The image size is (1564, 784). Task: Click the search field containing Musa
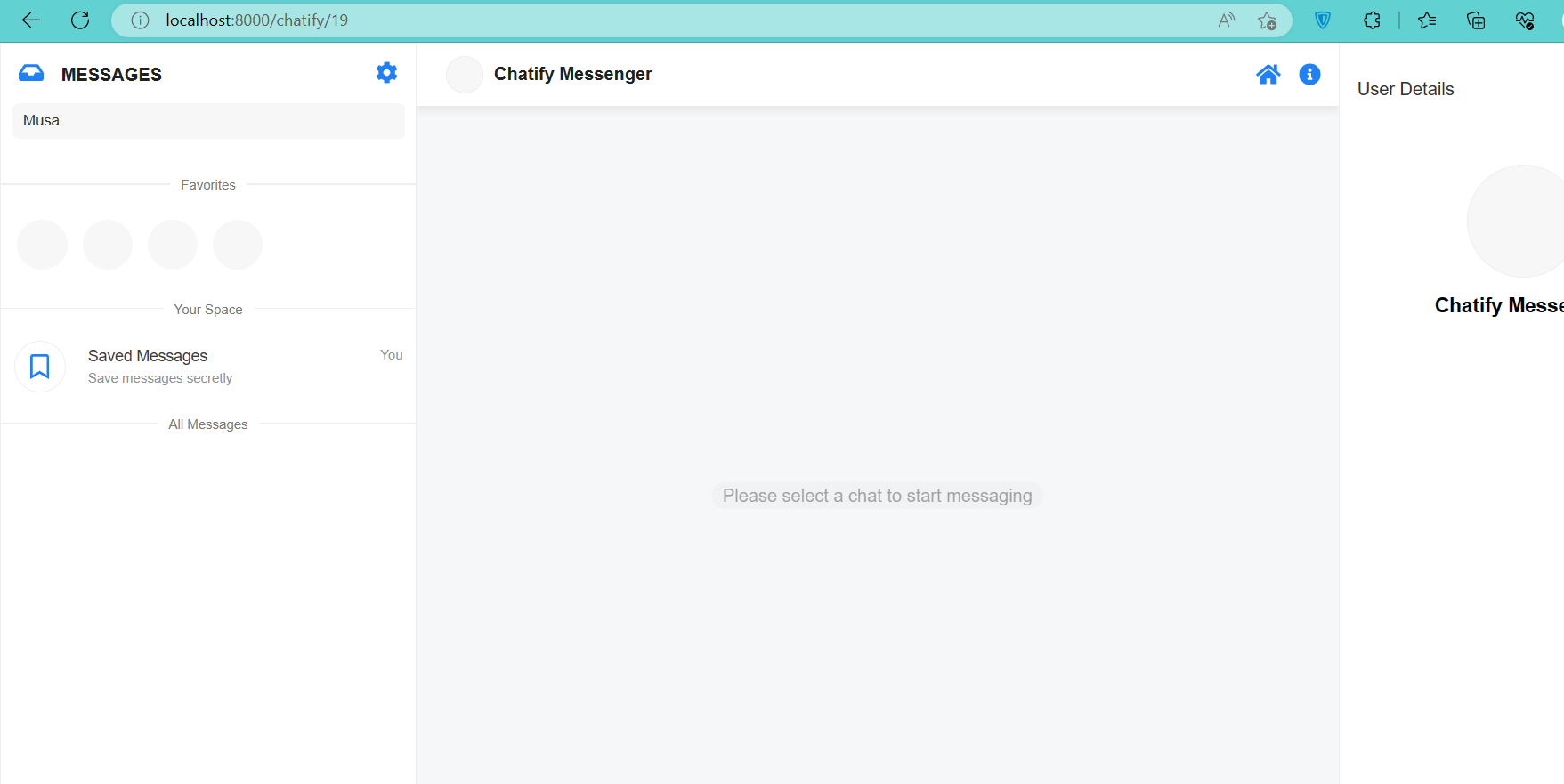coord(208,121)
